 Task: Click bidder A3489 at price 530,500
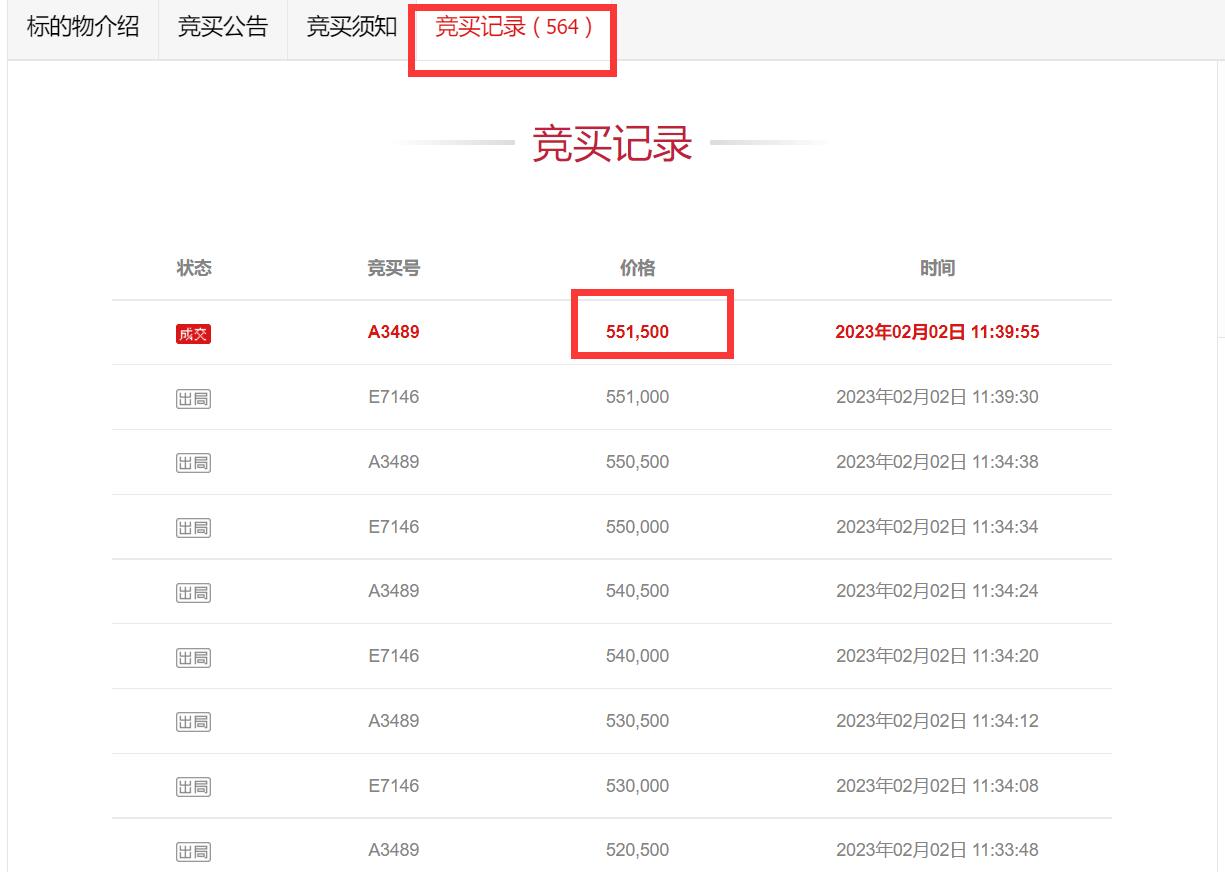(394, 721)
